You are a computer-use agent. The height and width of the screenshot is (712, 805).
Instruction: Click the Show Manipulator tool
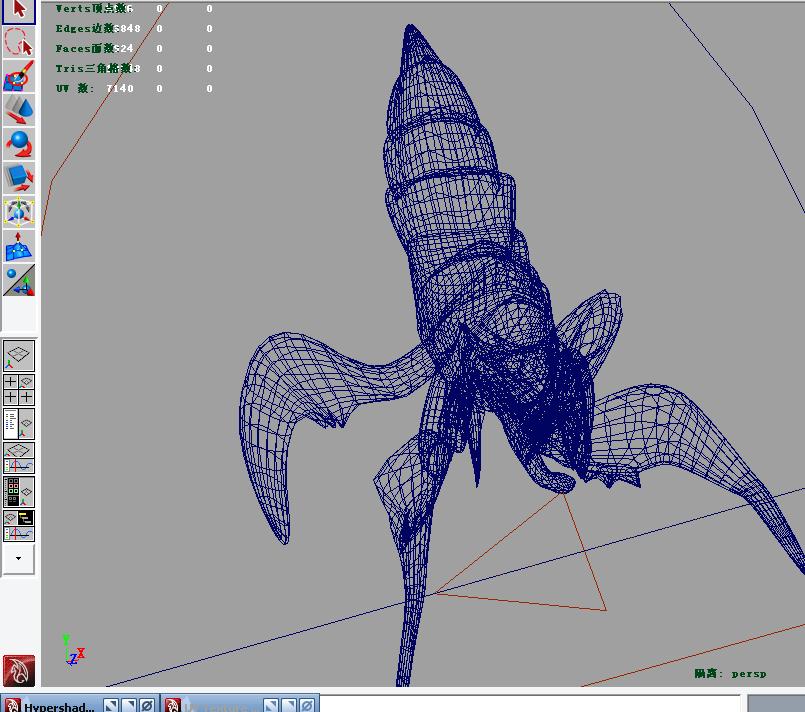tap(19, 280)
